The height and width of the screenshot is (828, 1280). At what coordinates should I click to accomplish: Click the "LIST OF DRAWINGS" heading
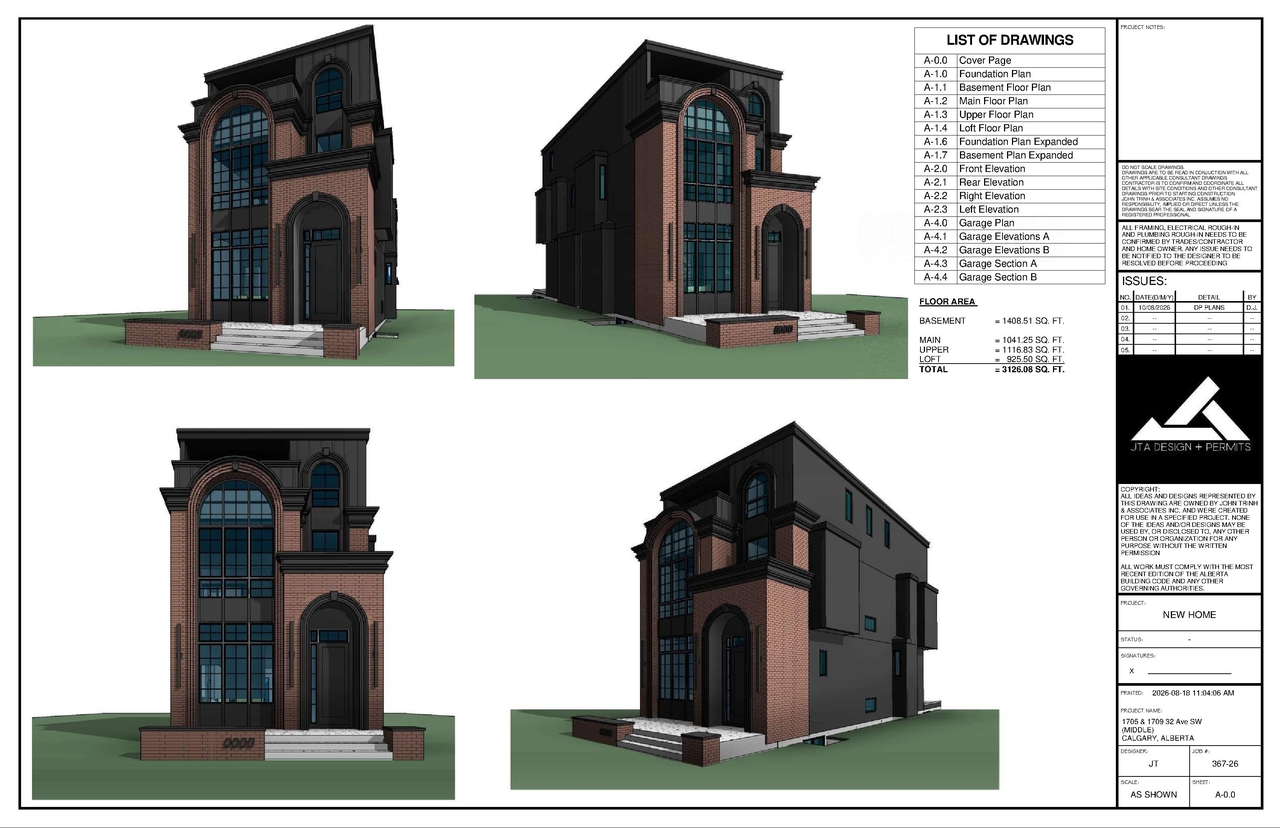(1010, 40)
